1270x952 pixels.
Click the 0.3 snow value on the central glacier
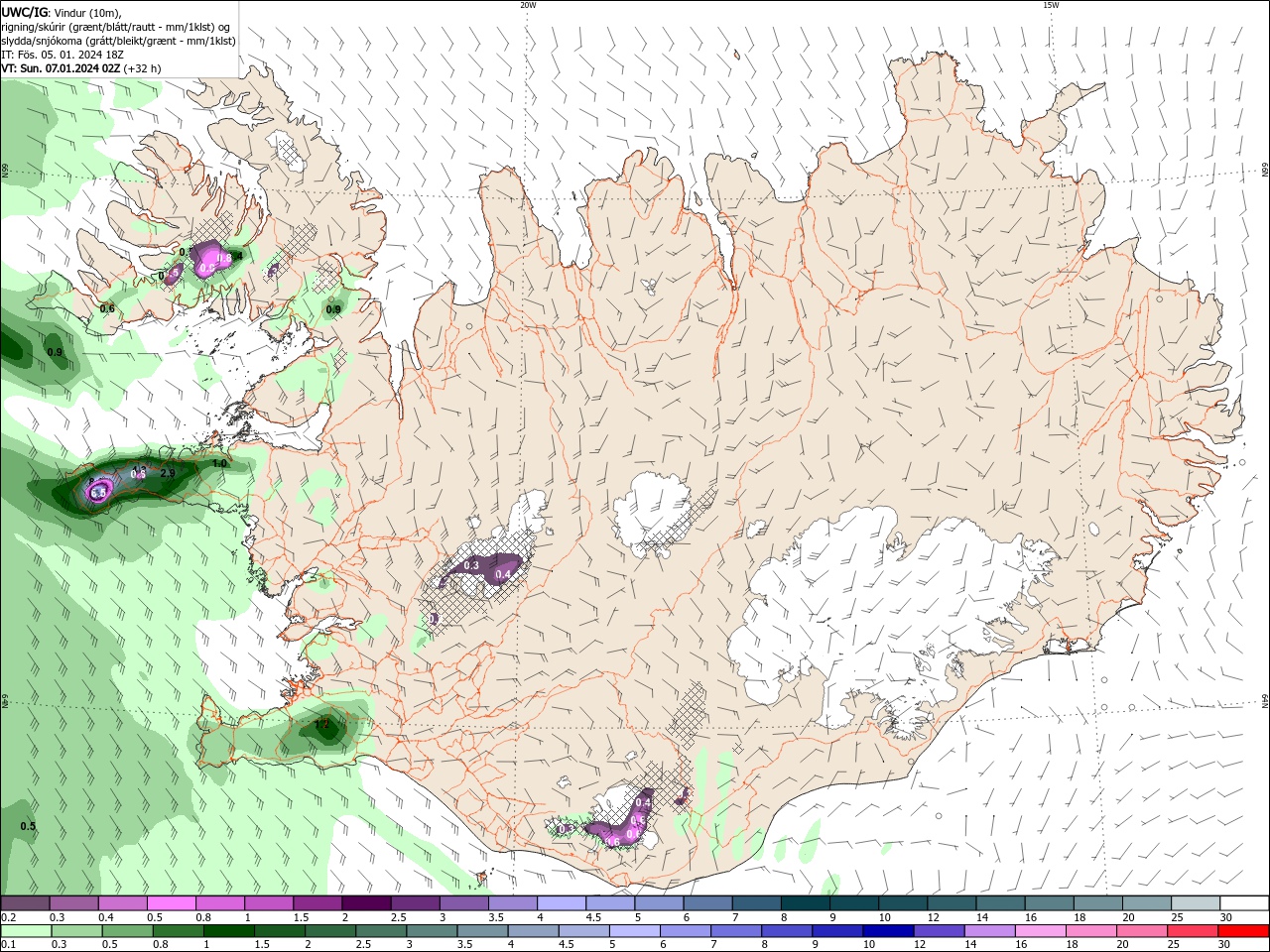point(471,565)
